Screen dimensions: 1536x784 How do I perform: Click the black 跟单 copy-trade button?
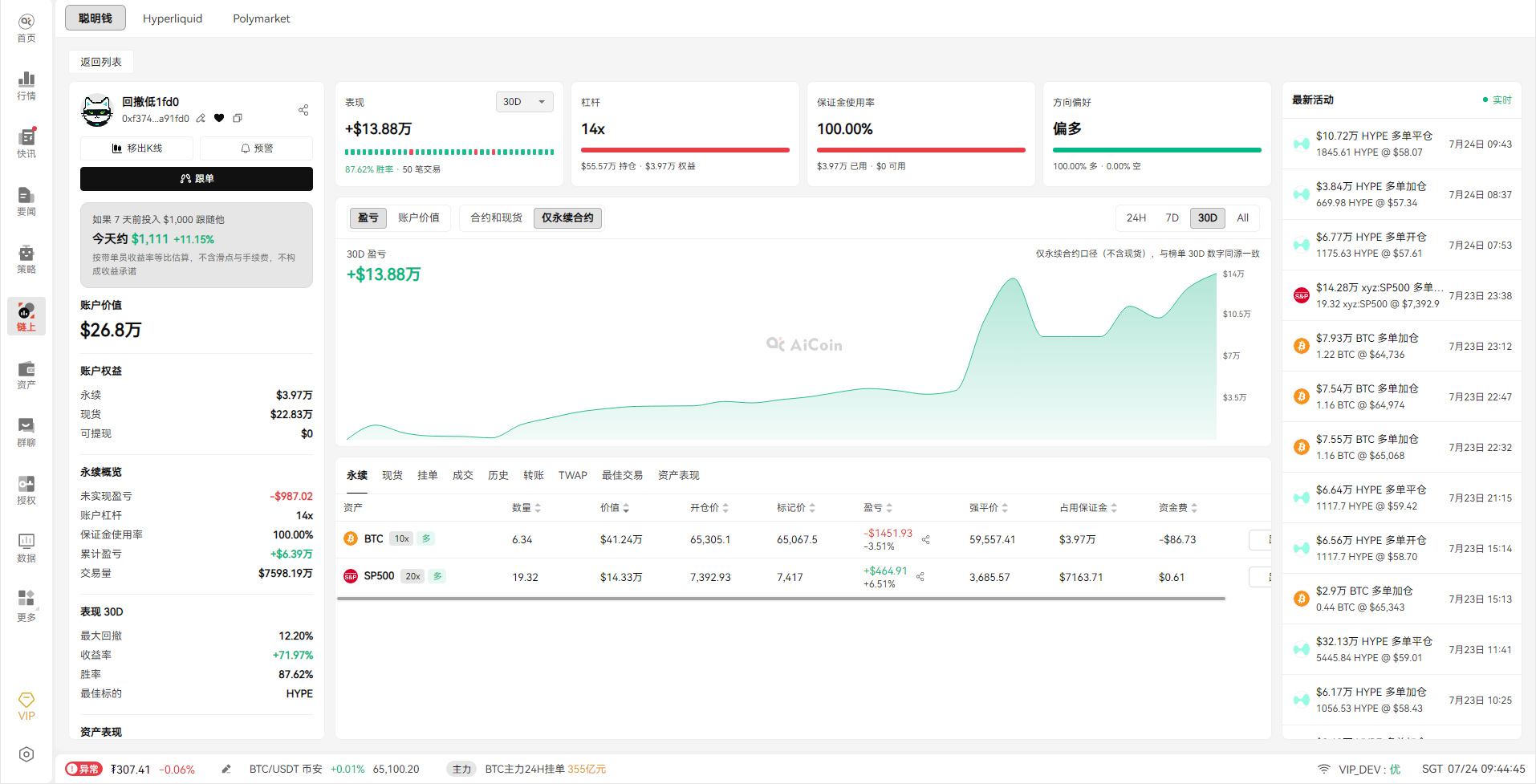tap(197, 179)
